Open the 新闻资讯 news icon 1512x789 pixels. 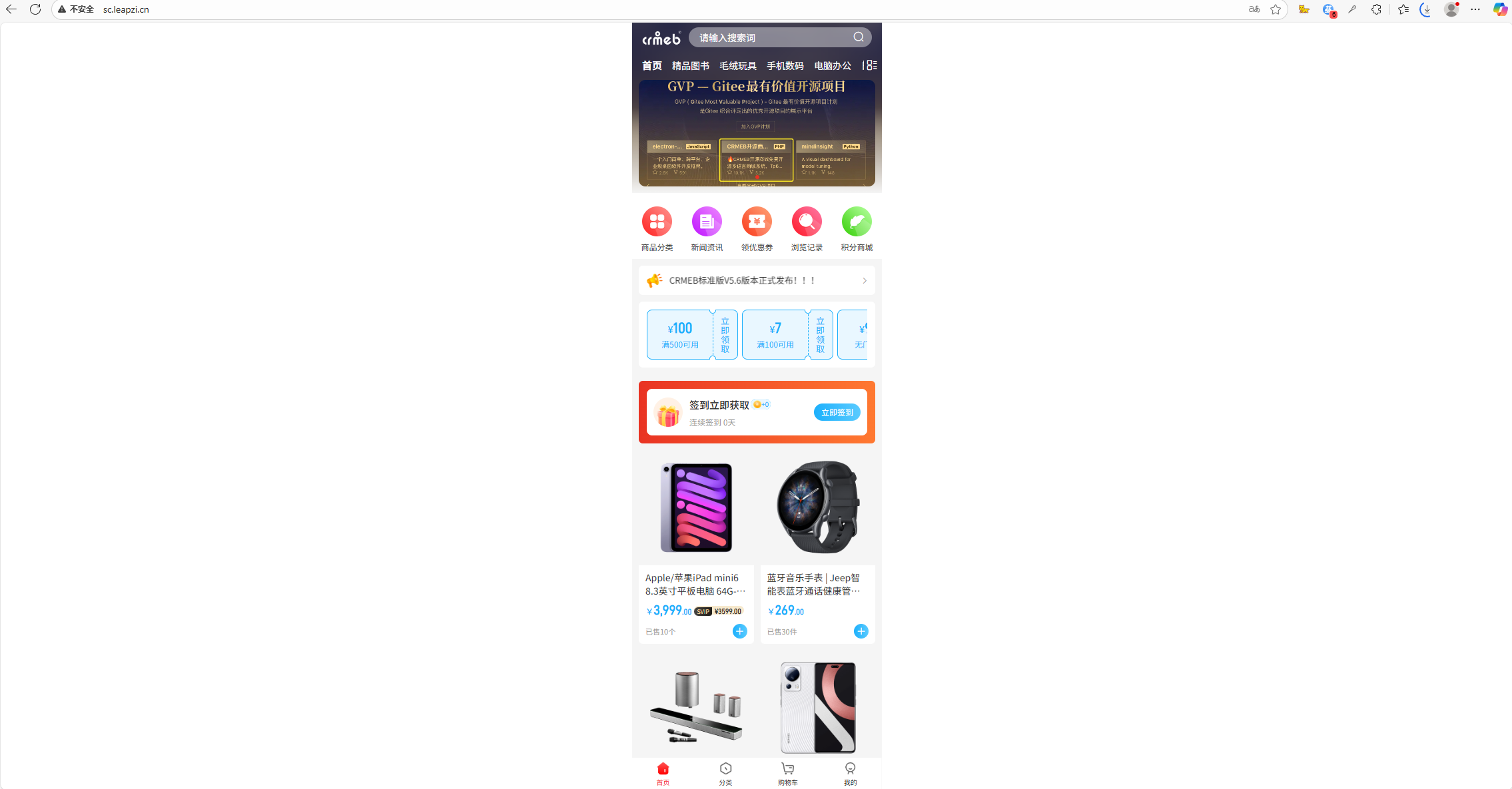click(x=707, y=222)
